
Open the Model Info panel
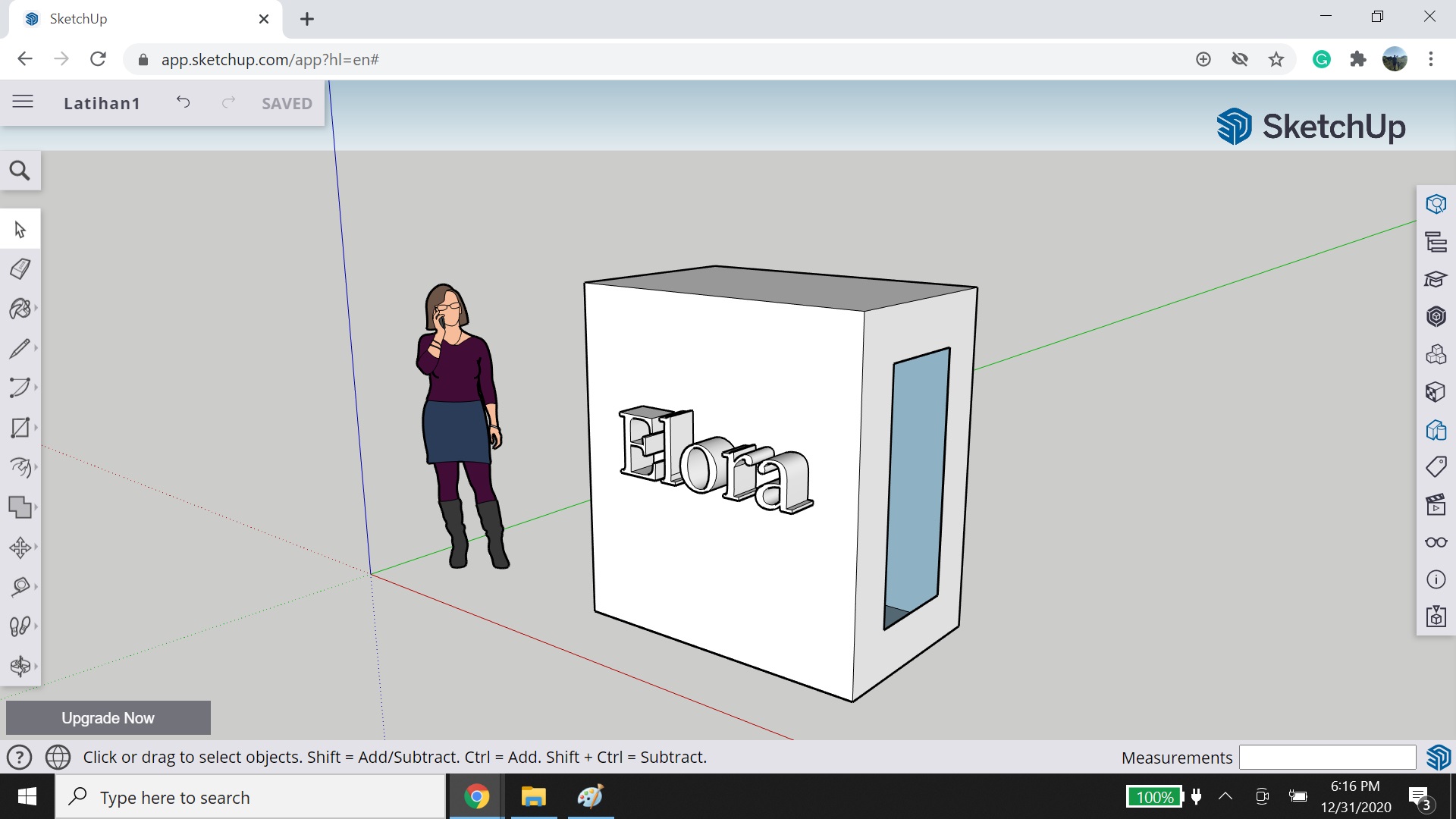[x=1436, y=579]
